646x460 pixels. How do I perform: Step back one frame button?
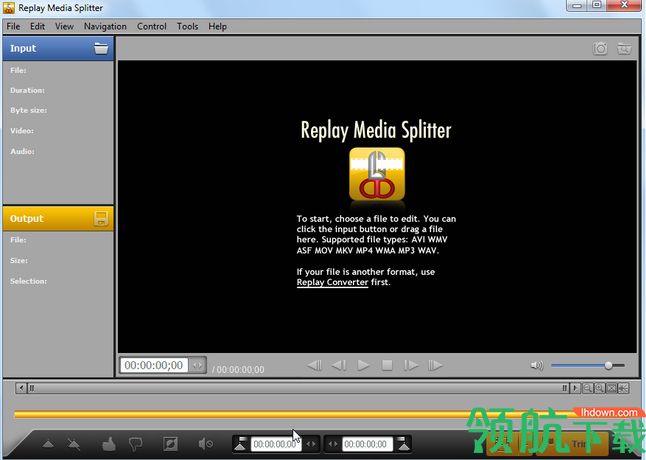coord(339,365)
